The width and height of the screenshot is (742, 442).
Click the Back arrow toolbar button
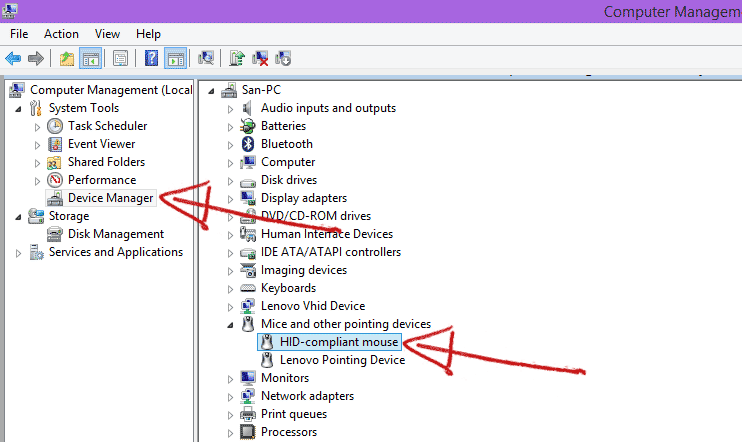tap(13, 59)
